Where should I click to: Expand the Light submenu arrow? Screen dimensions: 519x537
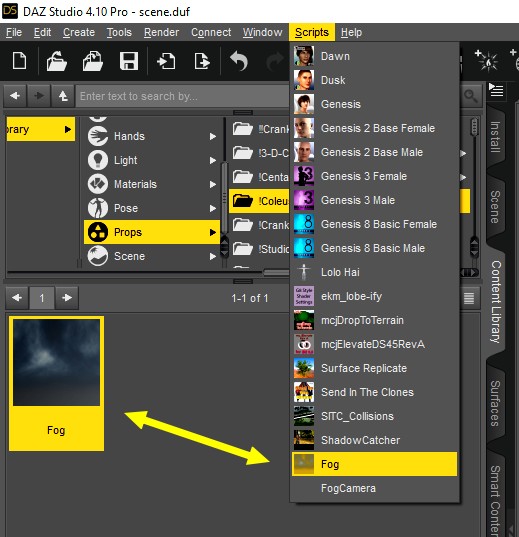tap(213, 160)
